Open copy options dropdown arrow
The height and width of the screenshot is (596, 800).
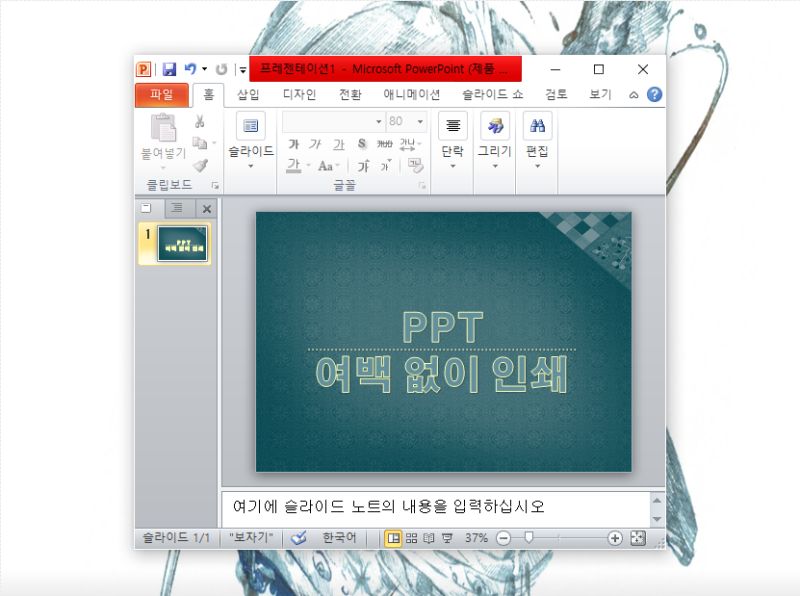(214, 143)
